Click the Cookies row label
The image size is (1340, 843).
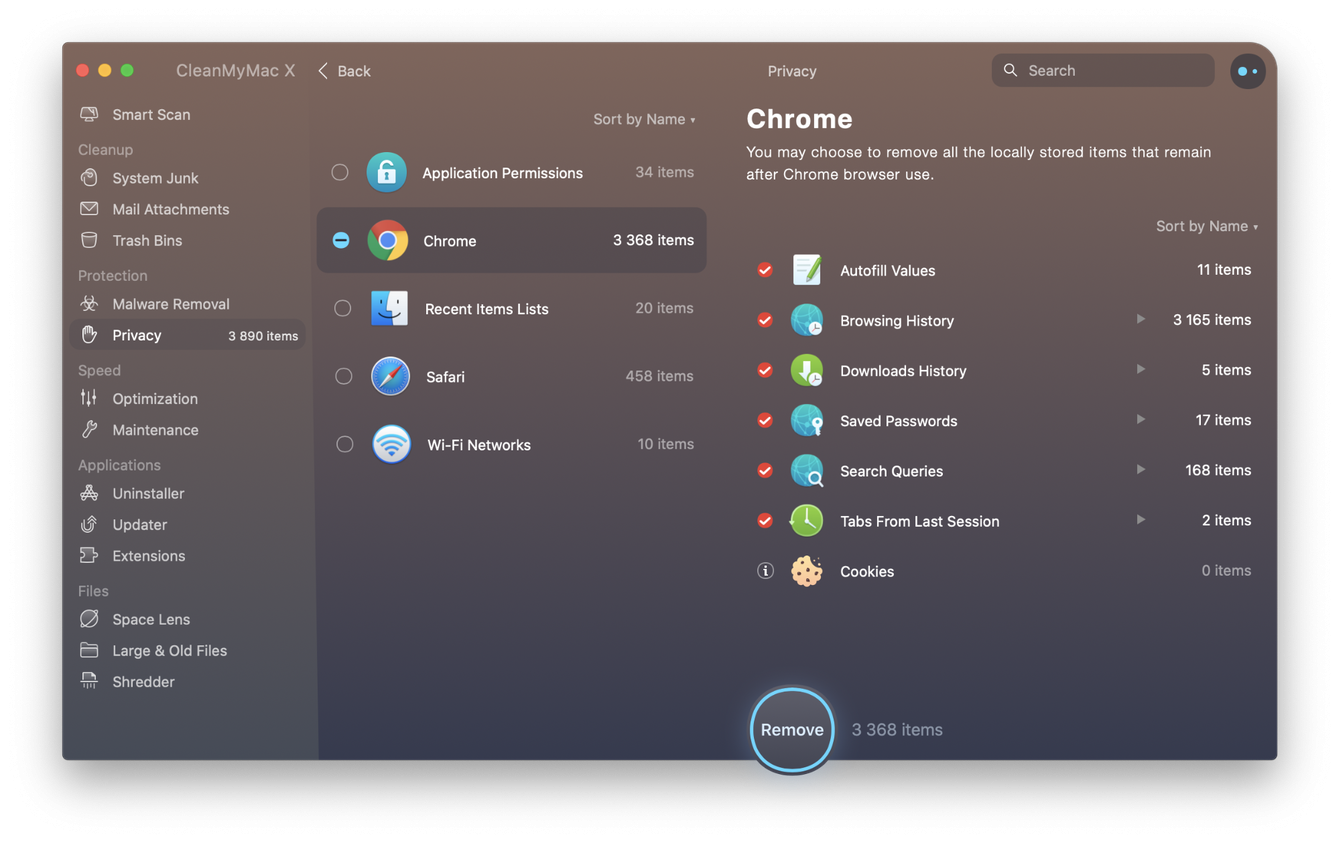tap(867, 572)
